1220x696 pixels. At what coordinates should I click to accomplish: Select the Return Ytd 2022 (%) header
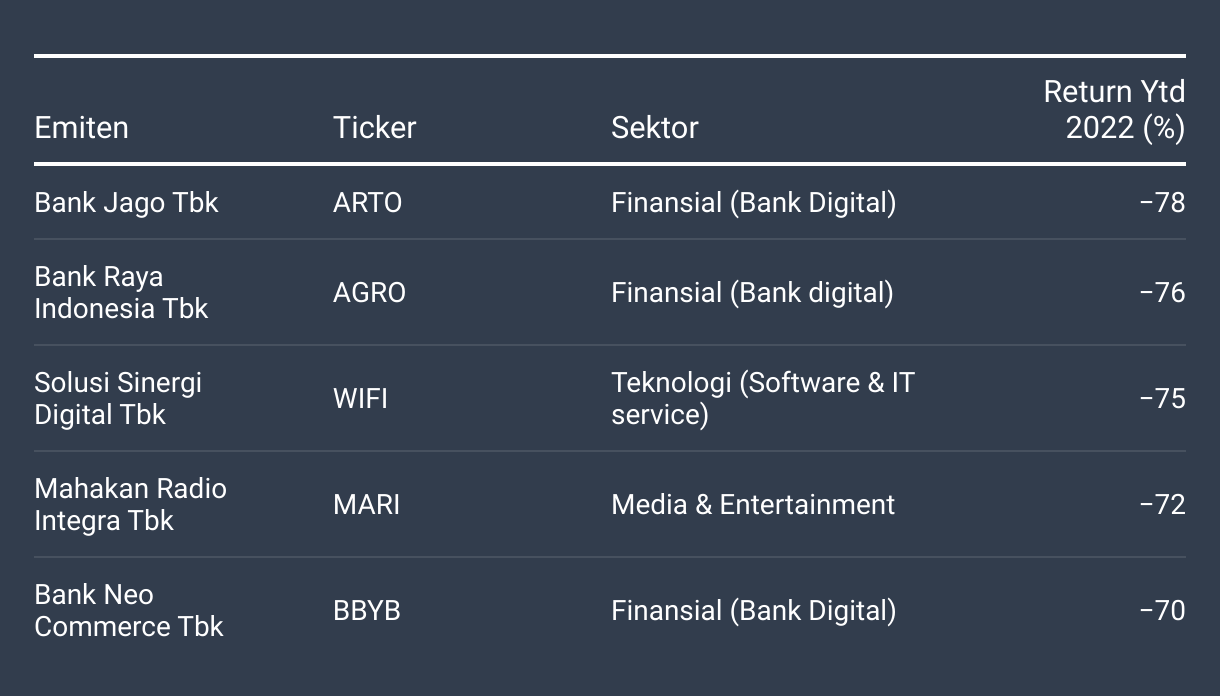pyautogui.click(x=1114, y=110)
